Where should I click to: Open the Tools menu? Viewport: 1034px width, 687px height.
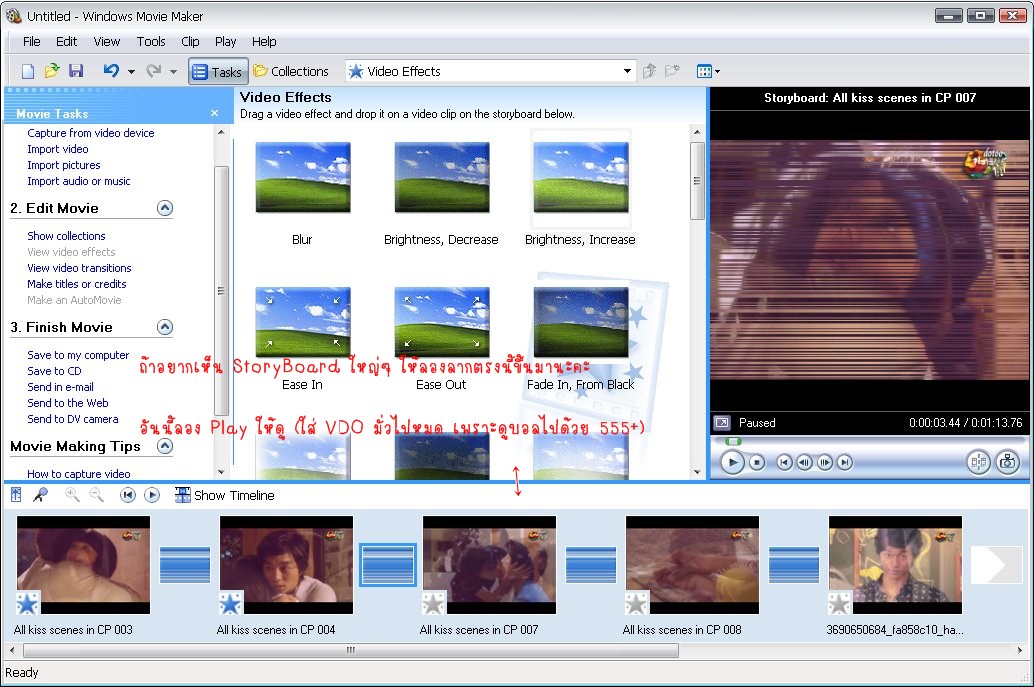click(x=151, y=42)
